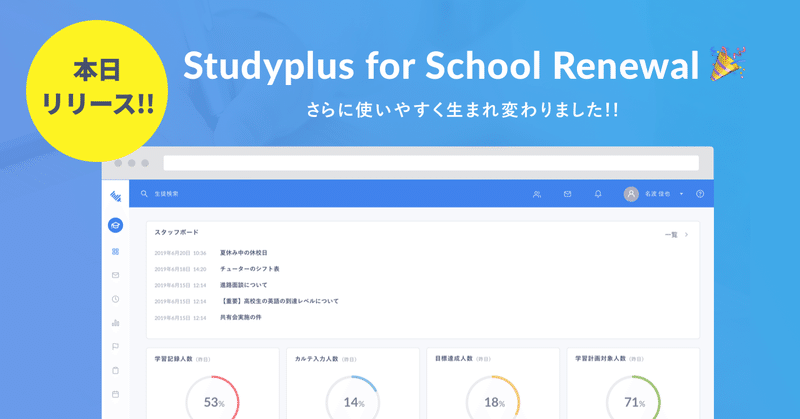Click the 目標達成人数 card title

(x=454, y=359)
